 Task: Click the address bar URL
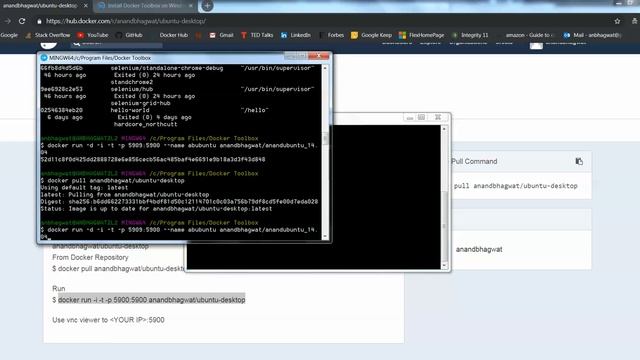[x=126, y=21]
